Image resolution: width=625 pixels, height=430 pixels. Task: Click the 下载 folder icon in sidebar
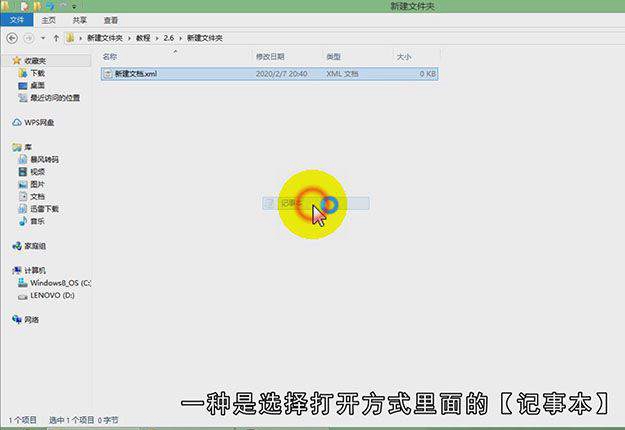[23, 73]
